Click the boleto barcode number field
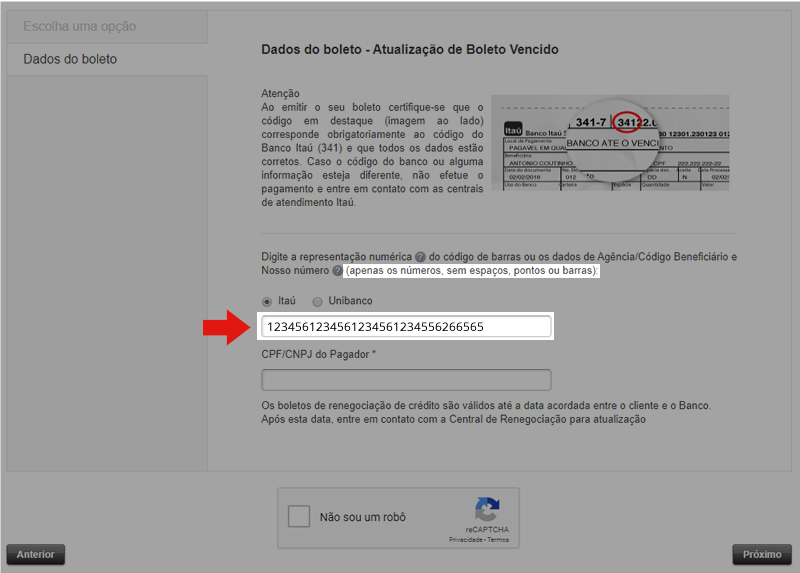This screenshot has height=573, width=800. 406,327
